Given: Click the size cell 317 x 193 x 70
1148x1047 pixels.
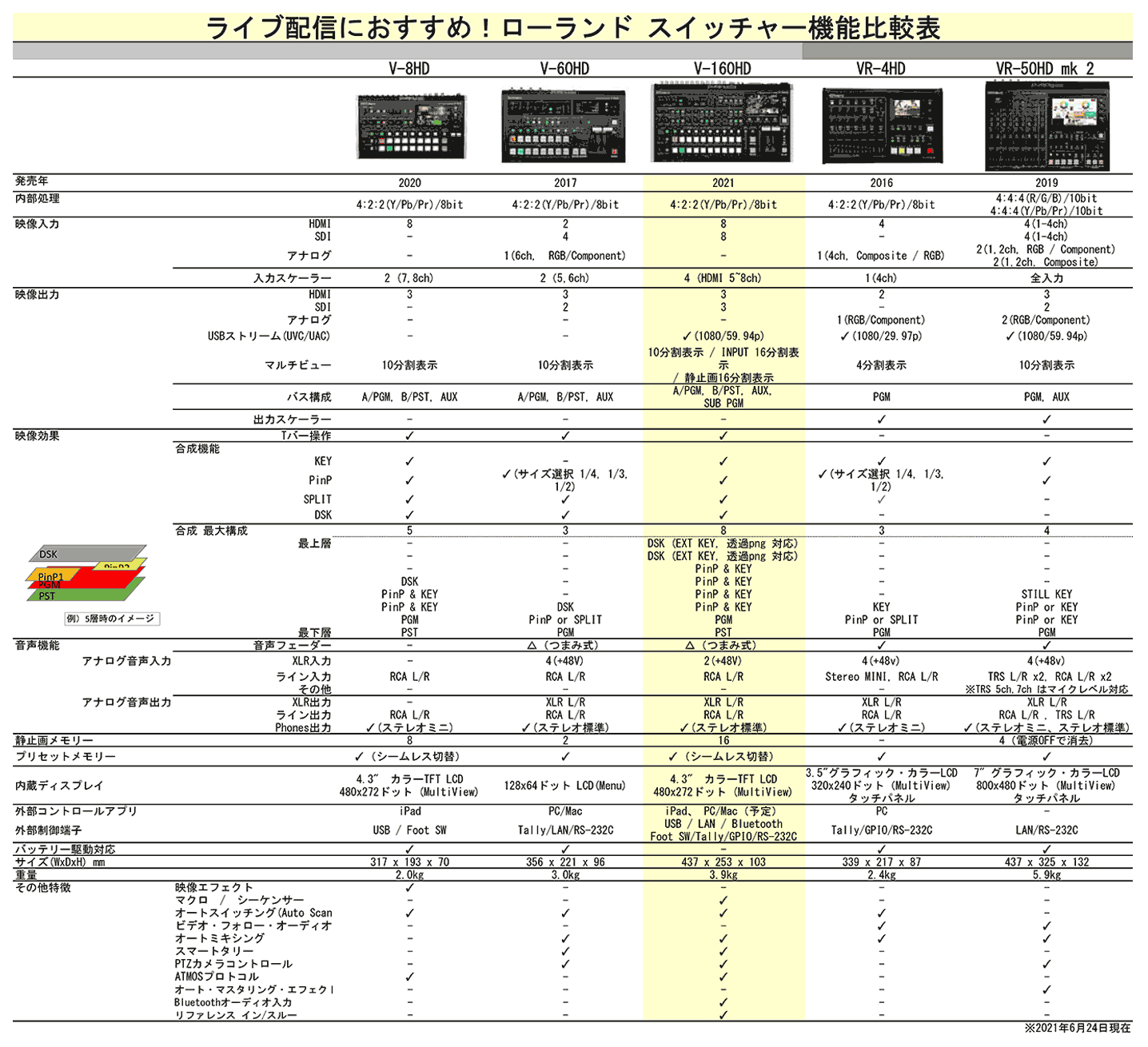Looking at the screenshot, I should coord(409,862).
